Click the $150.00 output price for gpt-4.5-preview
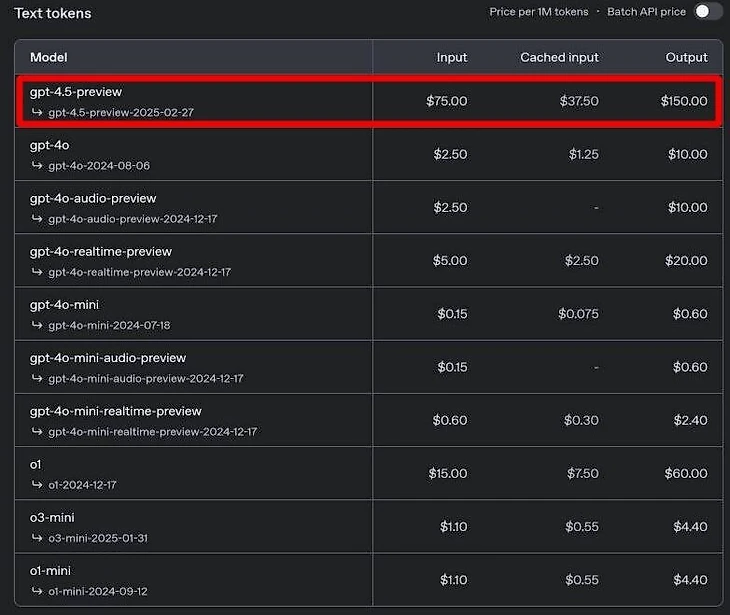This screenshot has width=730, height=615. 684,101
